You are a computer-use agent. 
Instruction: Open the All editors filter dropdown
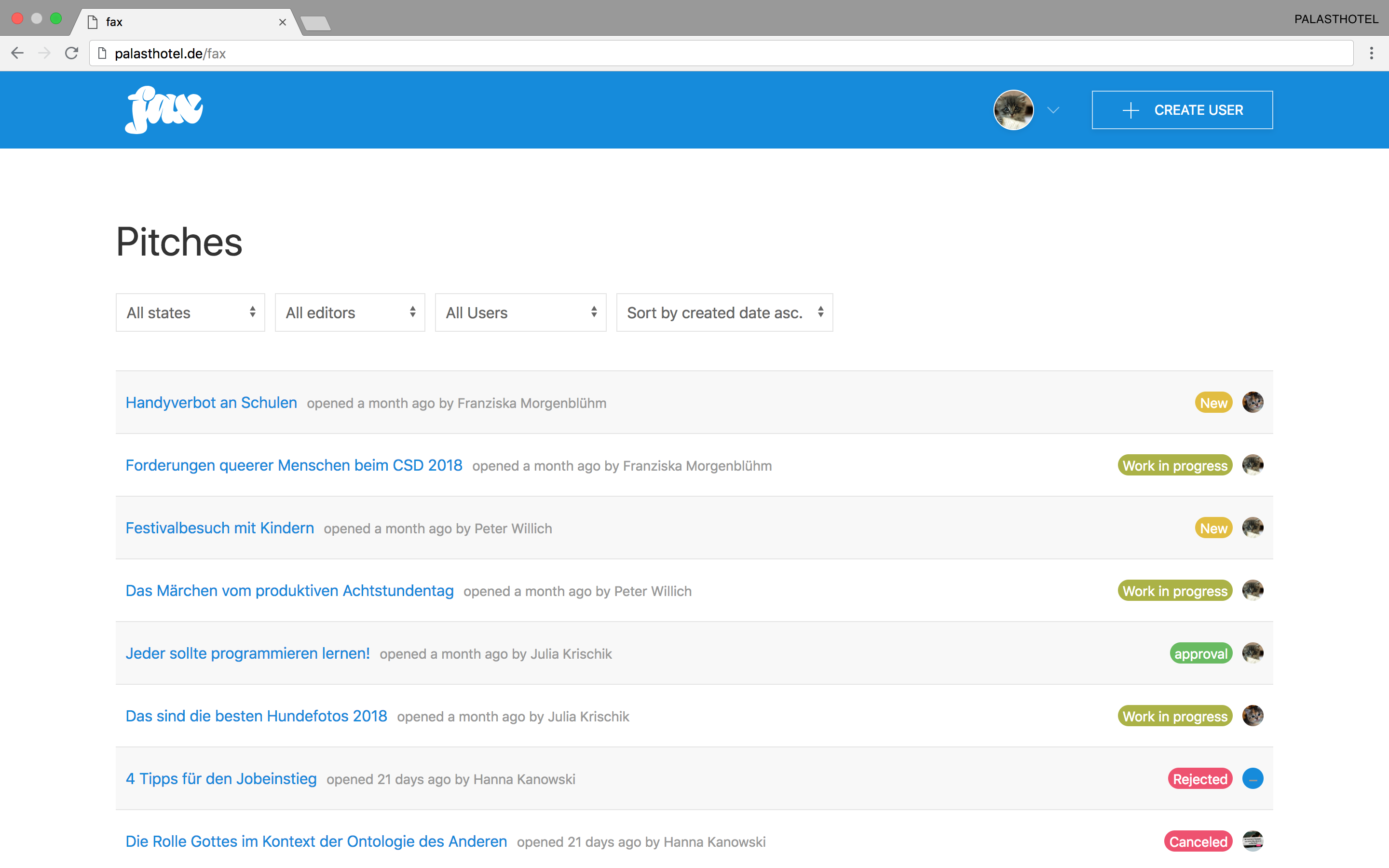point(350,312)
